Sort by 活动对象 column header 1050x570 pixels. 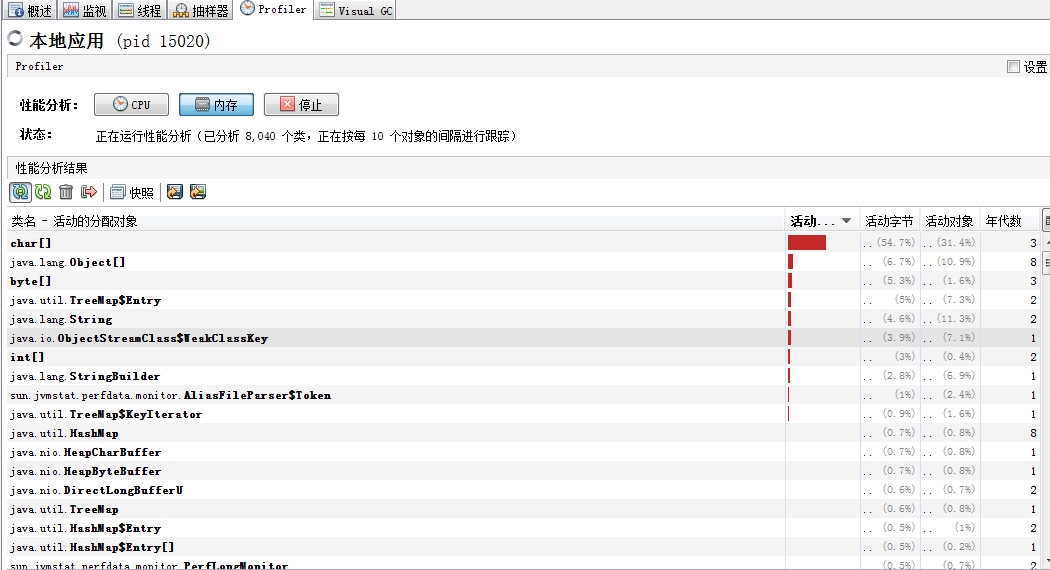(x=950, y=221)
